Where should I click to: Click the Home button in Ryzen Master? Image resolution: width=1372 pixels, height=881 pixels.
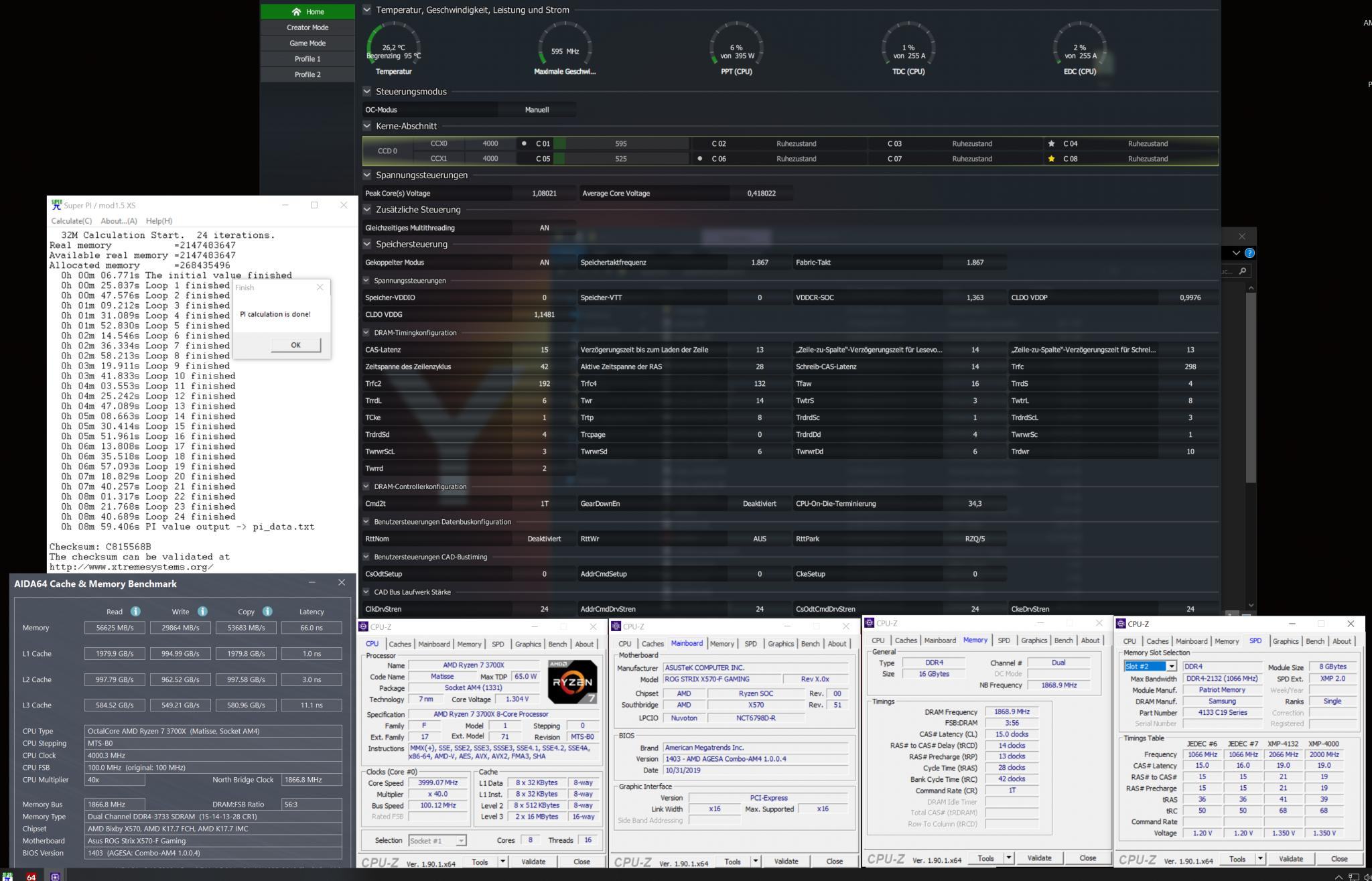[307, 11]
